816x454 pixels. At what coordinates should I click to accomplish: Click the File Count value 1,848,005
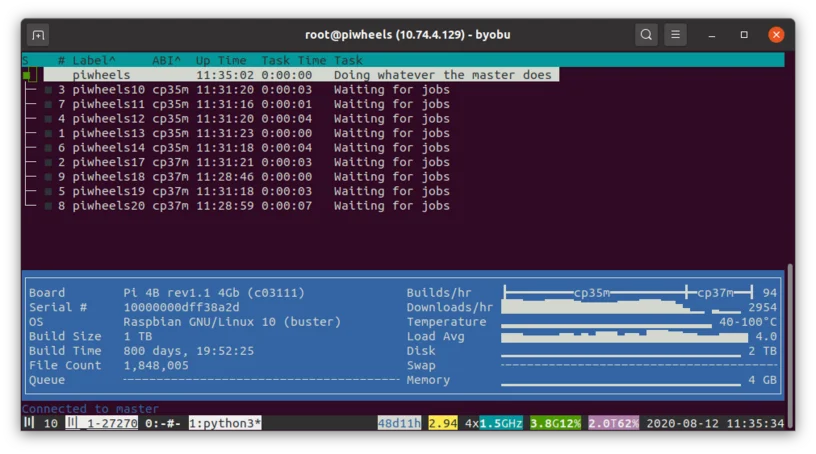pos(156,365)
